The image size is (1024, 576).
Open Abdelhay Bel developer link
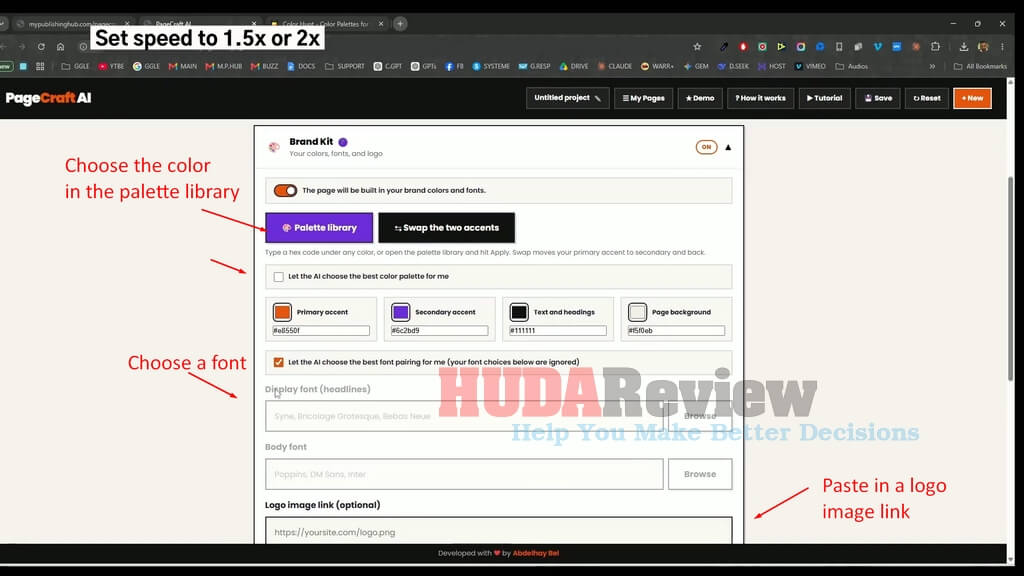536,553
